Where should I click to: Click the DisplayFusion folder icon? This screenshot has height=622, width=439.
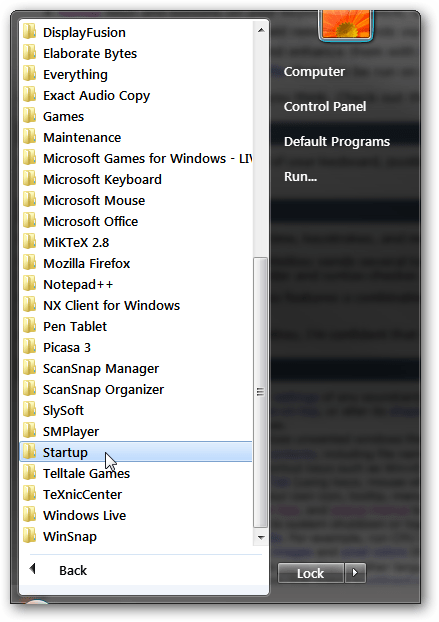coord(30,32)
